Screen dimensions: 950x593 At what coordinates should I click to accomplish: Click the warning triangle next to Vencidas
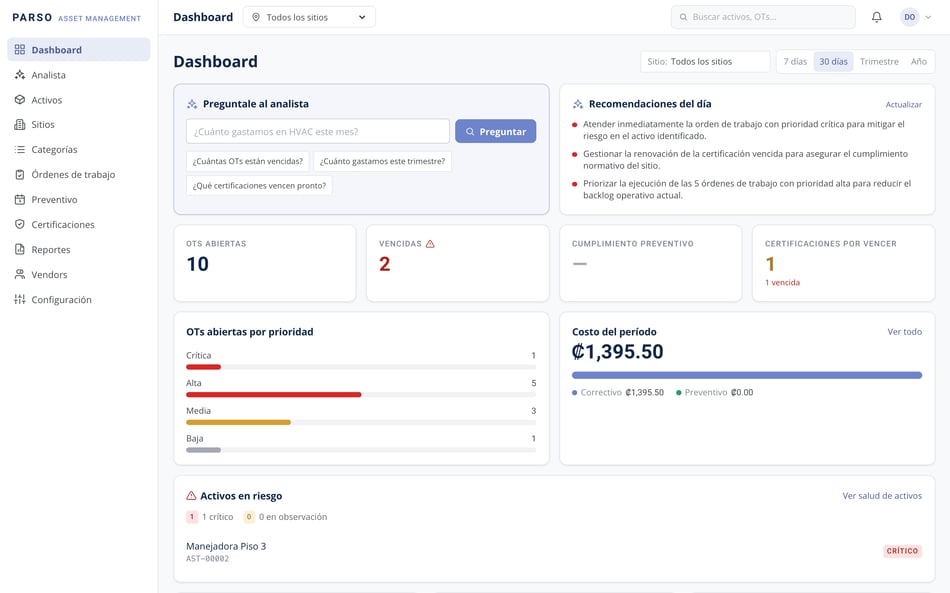430,243
